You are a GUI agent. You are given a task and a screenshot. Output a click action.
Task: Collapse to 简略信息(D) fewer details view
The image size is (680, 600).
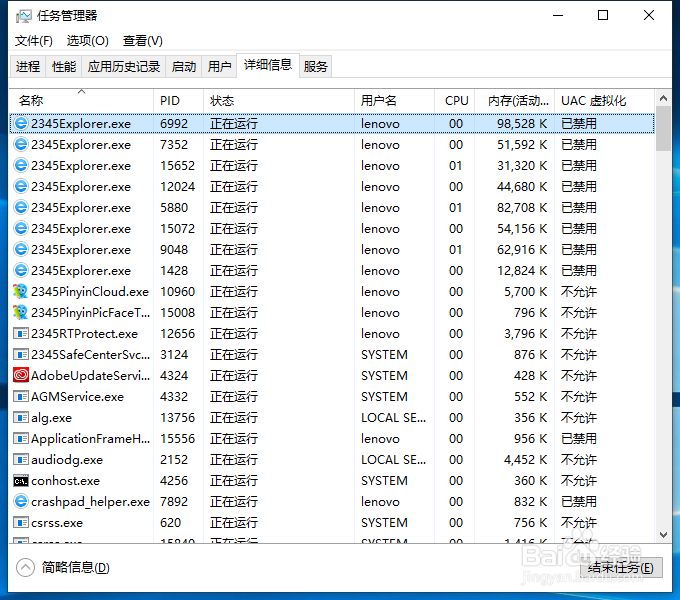[63, 567]
